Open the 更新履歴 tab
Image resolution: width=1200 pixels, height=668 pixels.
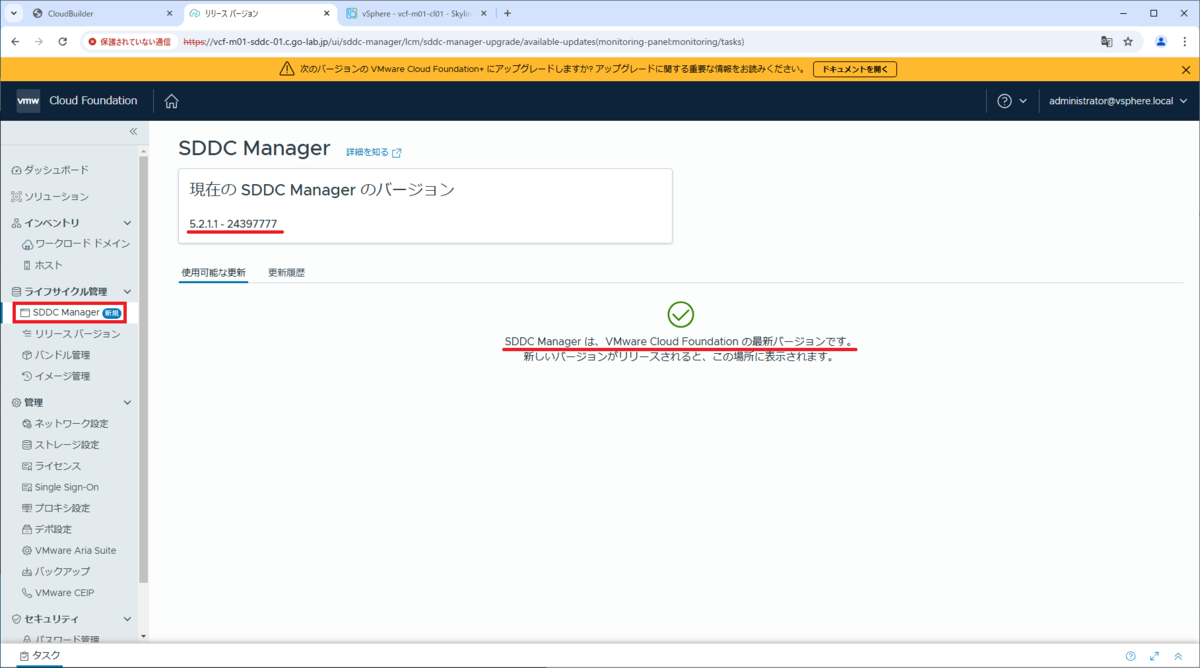(286, 272)
